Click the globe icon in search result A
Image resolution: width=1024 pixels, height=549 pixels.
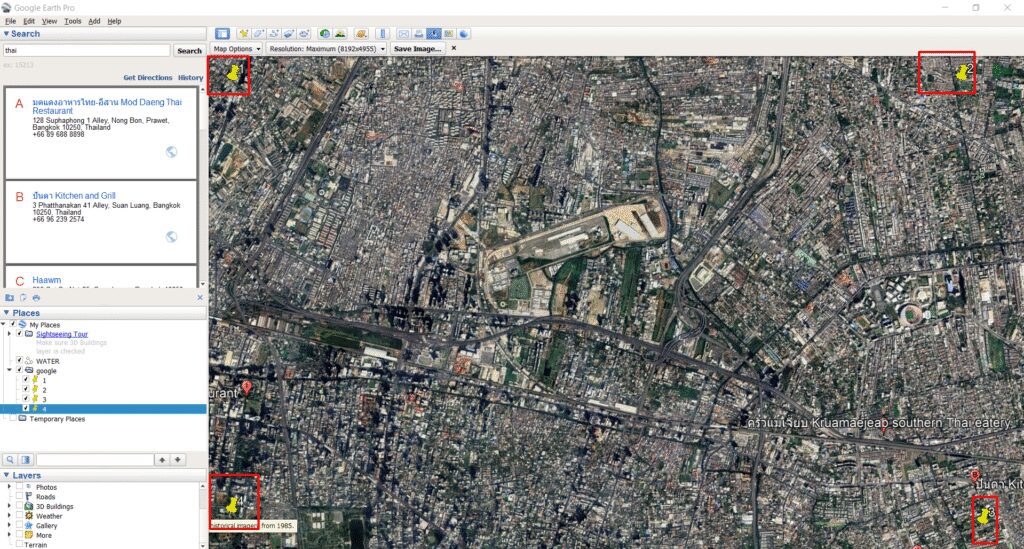pyautogui.click(x=171, y=152)
